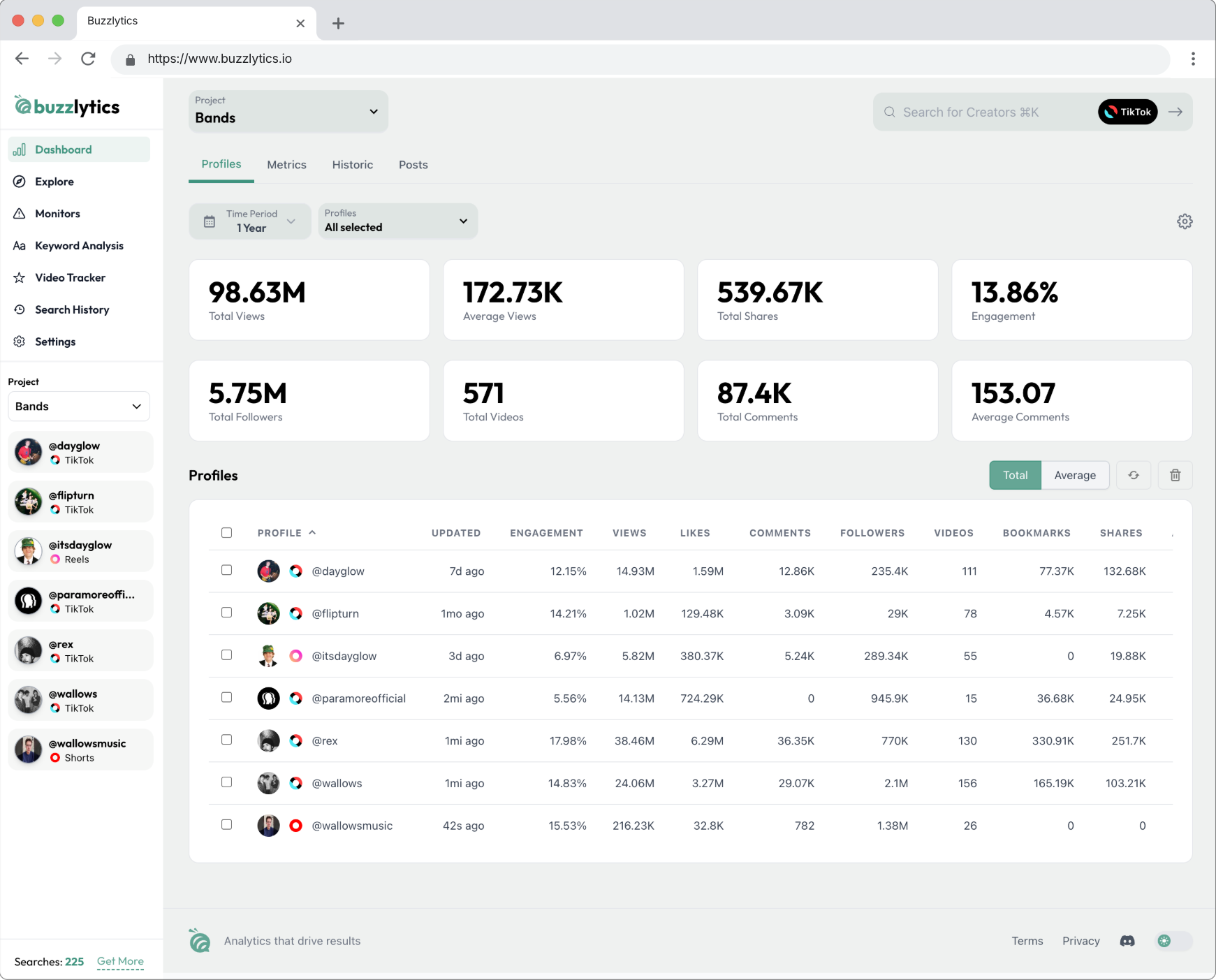Check the @flipturn row checkbox
Viewport: 1216px width, 980px height.
tap(227, 613)
